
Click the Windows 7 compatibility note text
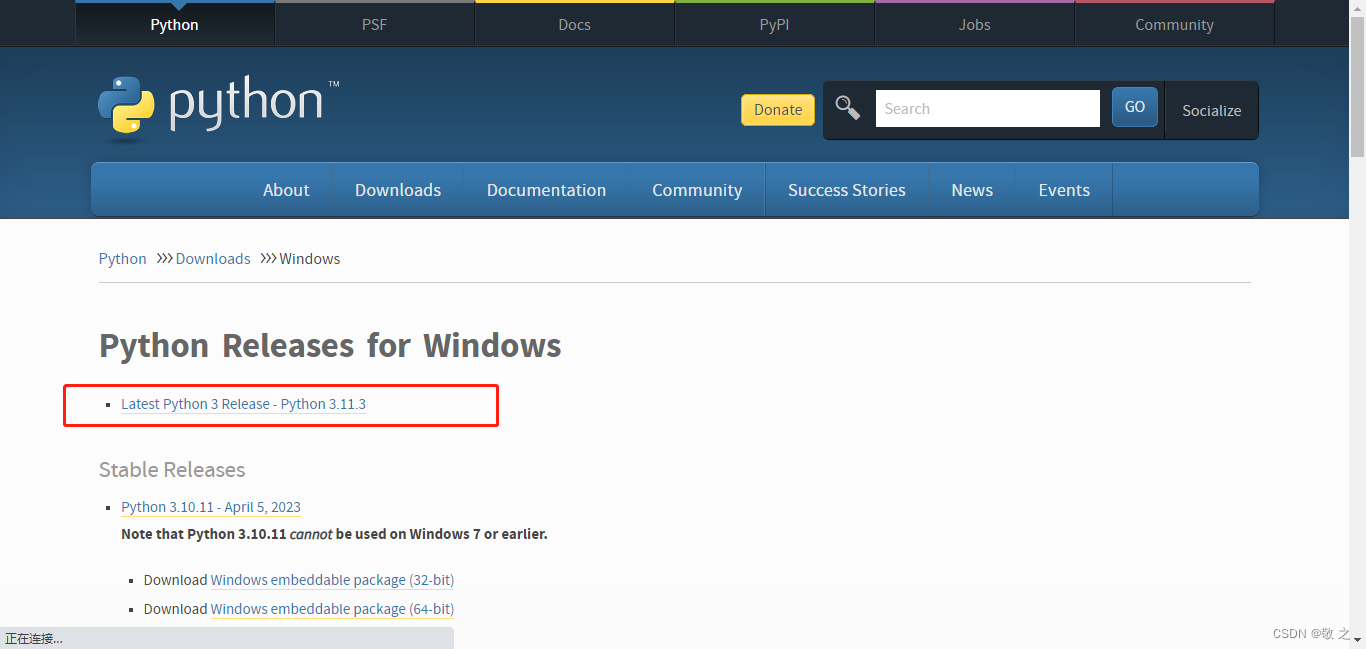click(x=334, y=534)
